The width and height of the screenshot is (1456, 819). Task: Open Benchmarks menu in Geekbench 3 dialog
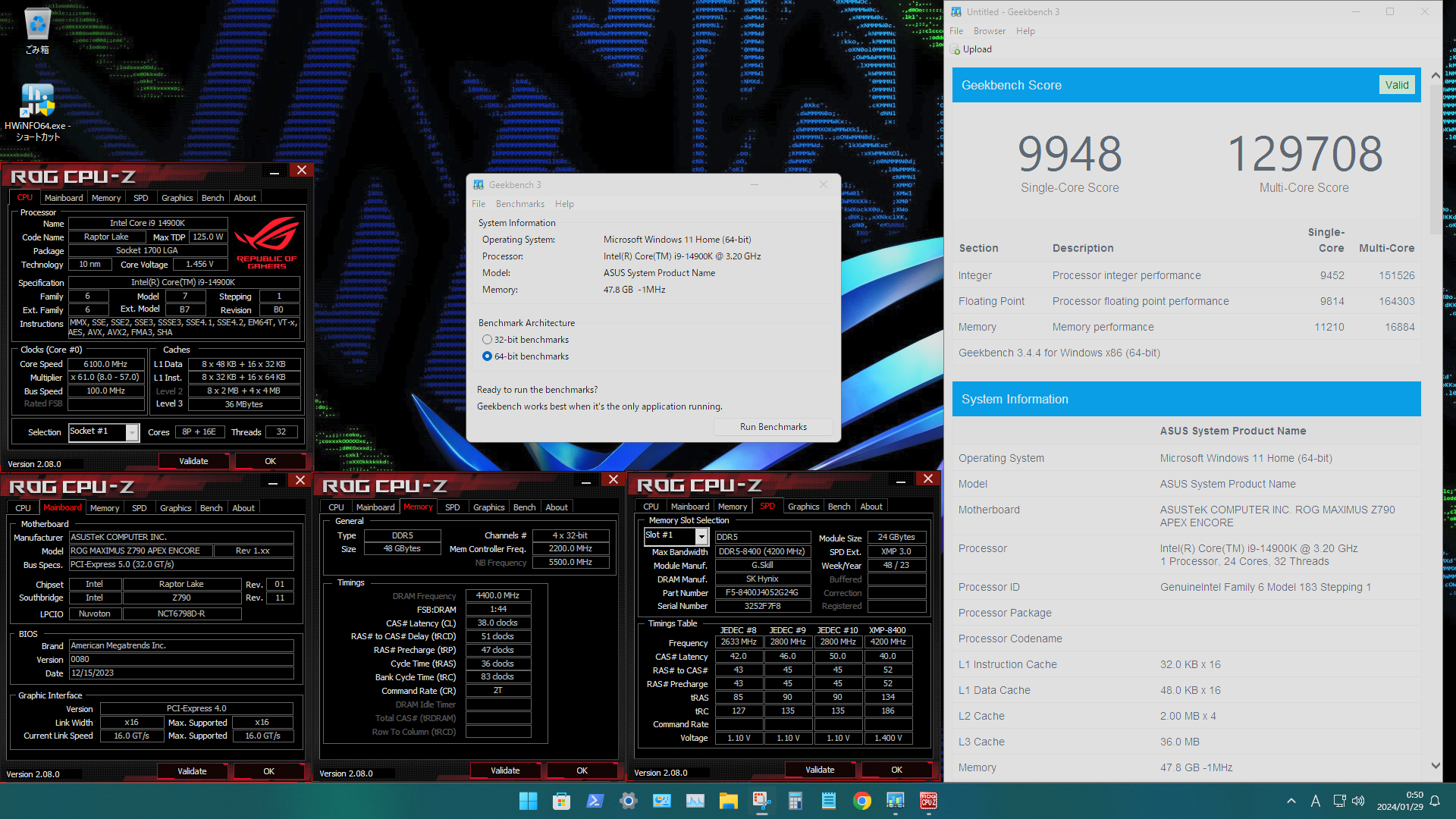(520, 204)
